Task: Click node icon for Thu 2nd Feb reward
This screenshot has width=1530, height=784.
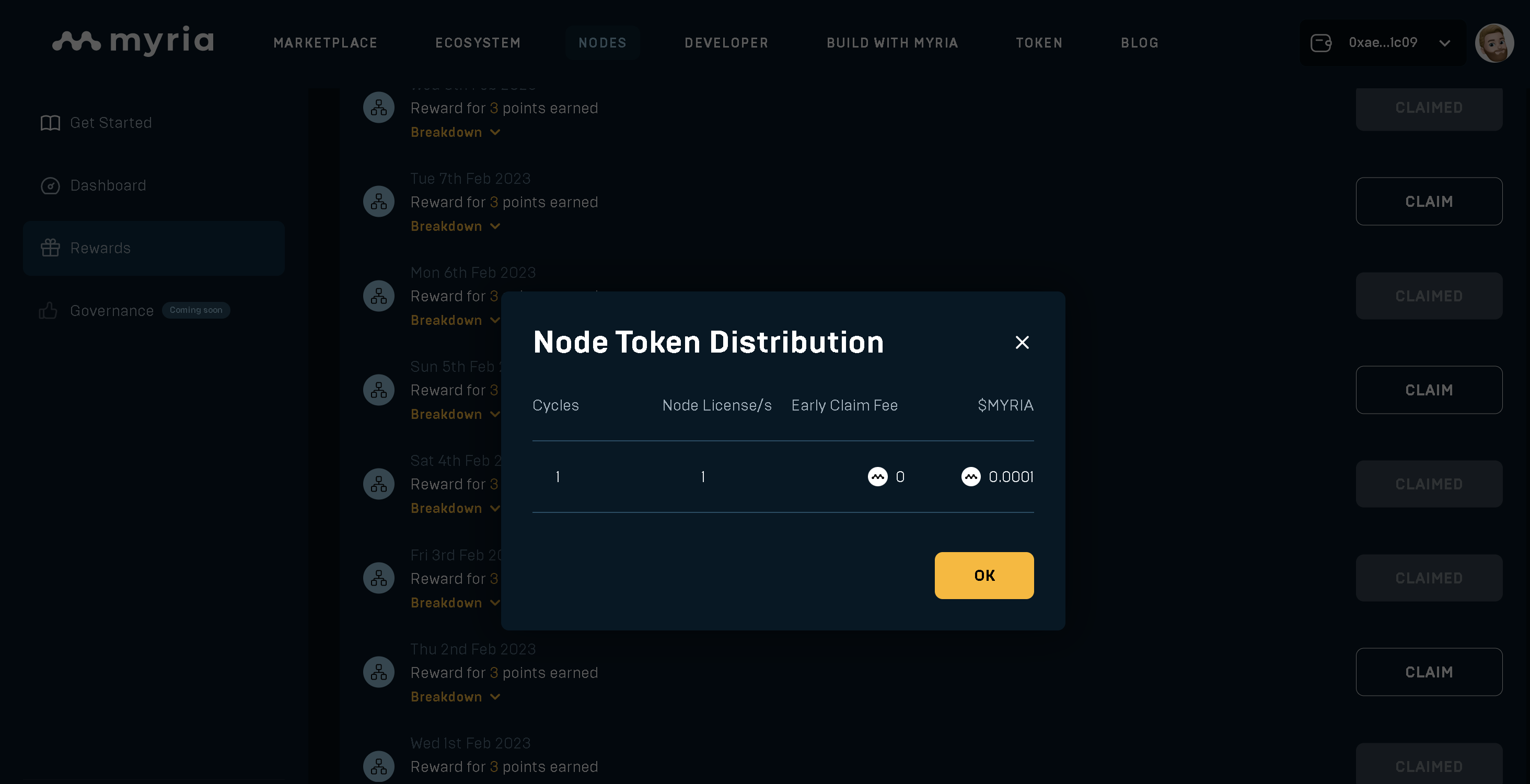Action: (379, 672)
